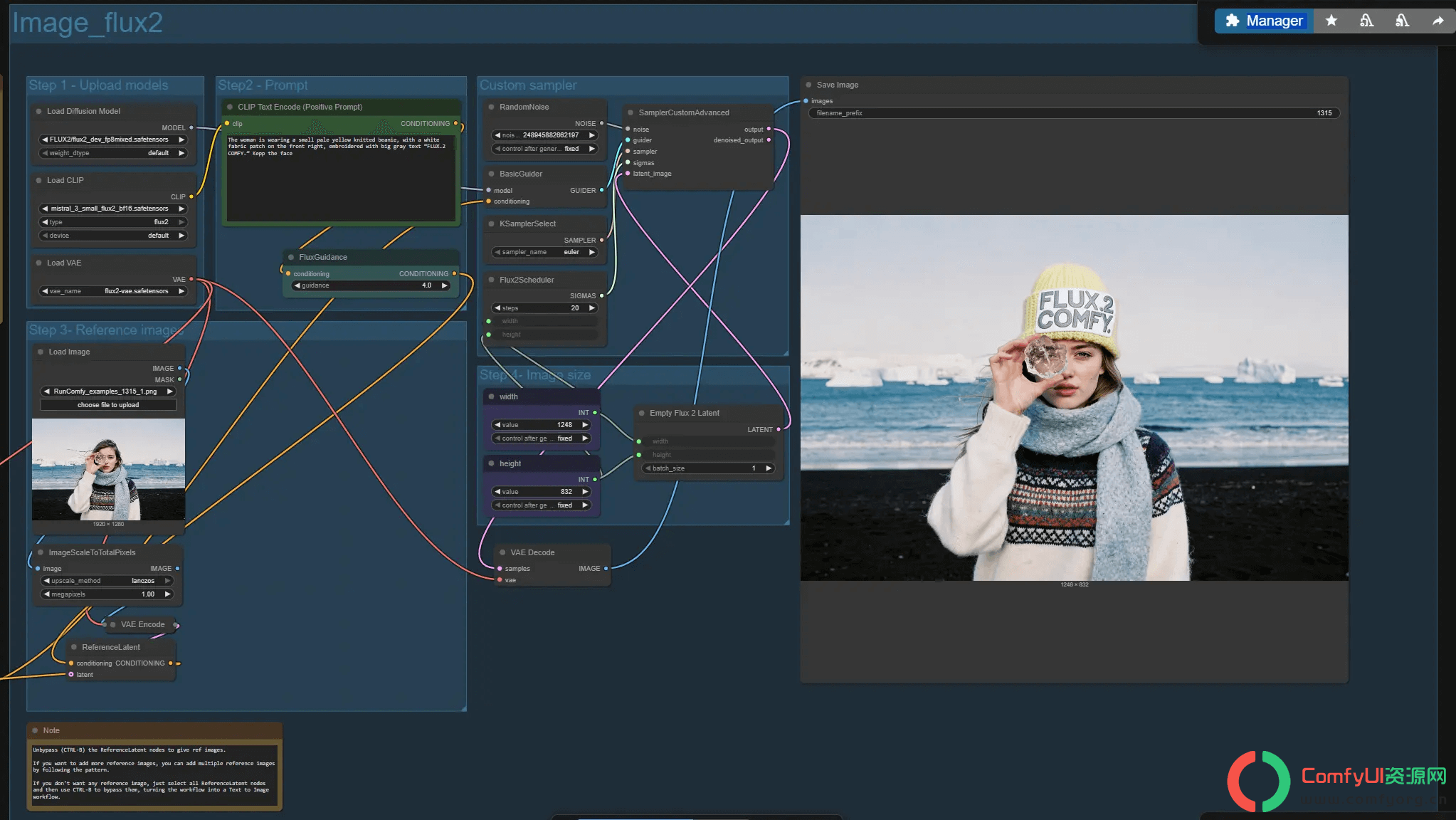Click the Load Image preview thumbnail

[108, 469]
